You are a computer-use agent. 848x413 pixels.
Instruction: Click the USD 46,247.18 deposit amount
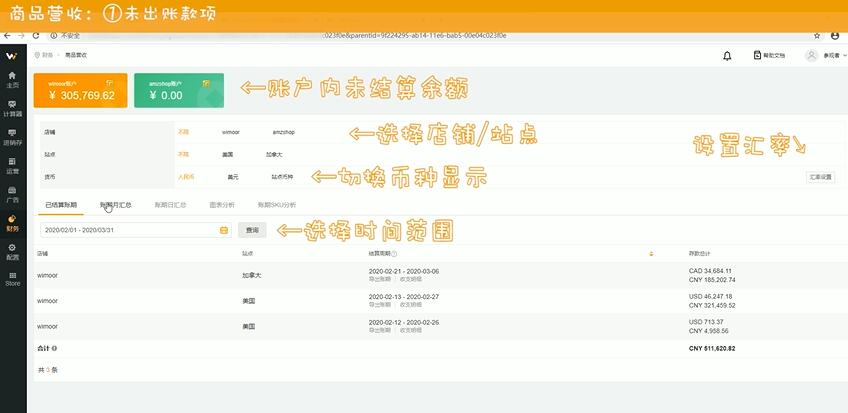710,297
